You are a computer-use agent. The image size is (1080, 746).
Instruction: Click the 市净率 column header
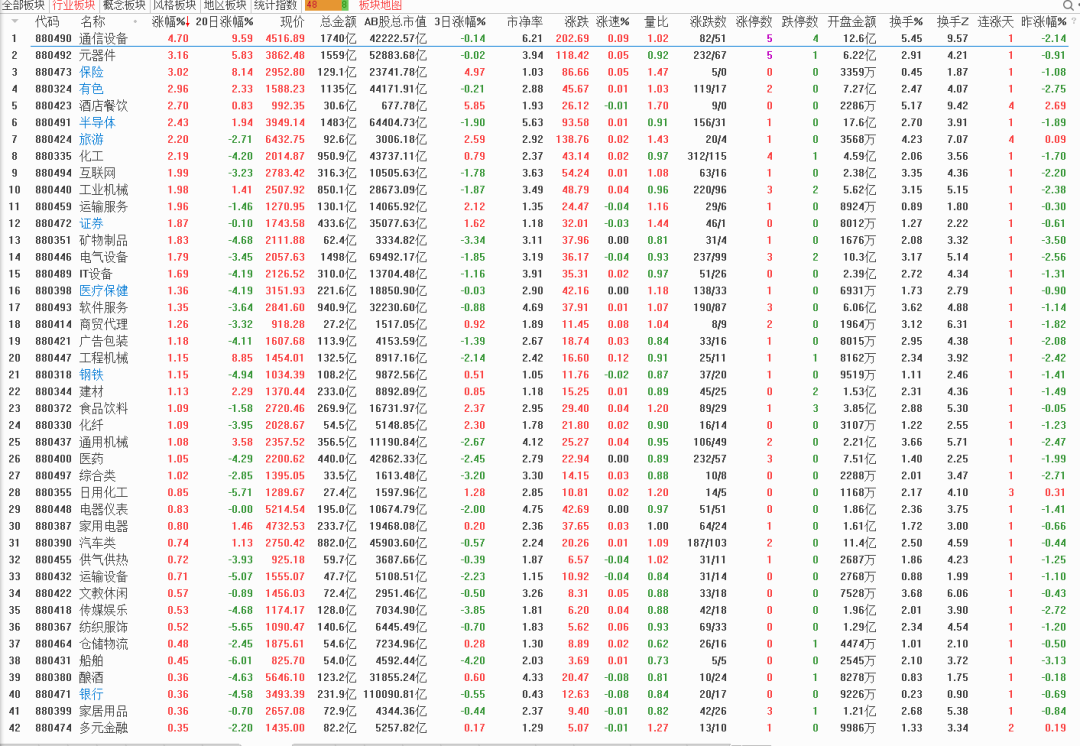click(524, 22)
